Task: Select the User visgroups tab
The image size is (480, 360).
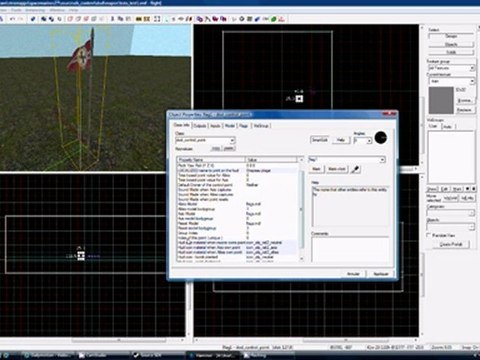Action: tap(433, 126)
